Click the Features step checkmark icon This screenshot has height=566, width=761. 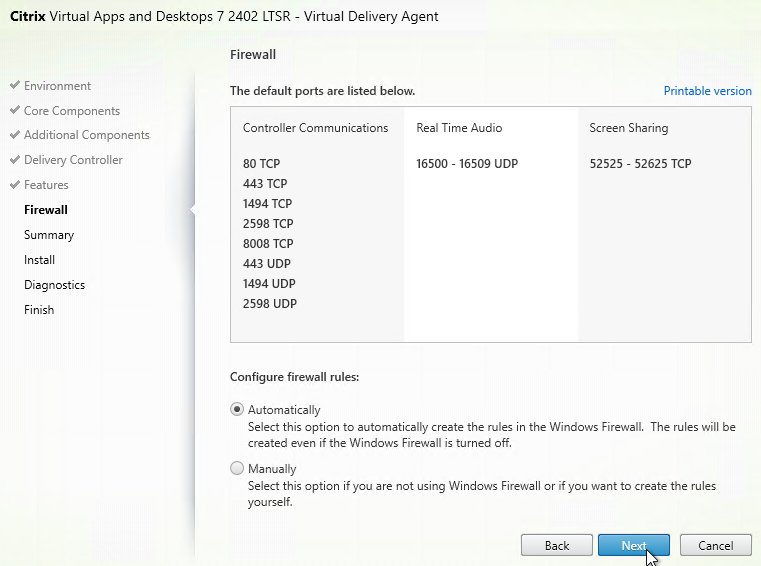point(15,184)
